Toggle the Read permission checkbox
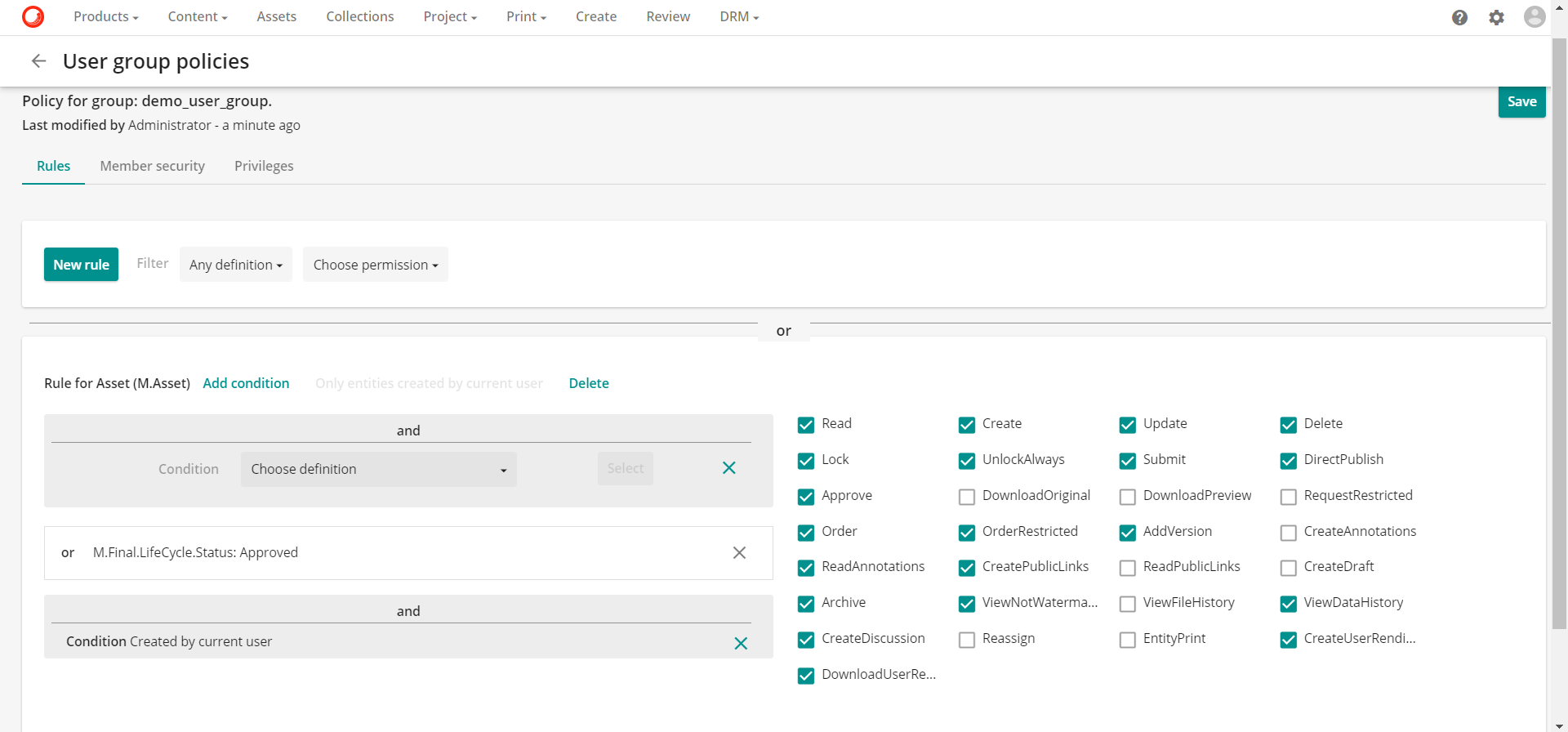The height and width of the screenshot is (732, 1568). 806,425
